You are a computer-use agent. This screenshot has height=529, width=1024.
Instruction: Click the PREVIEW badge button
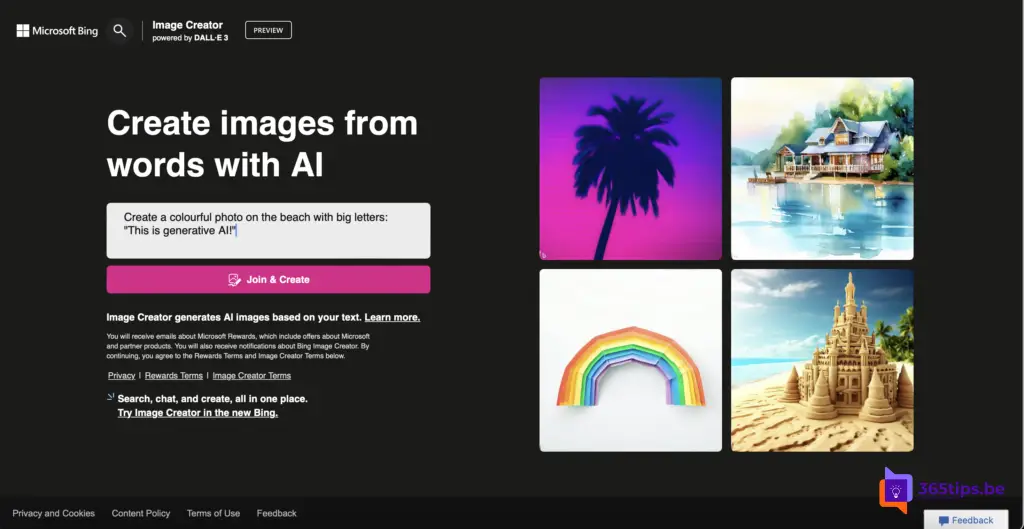pyautogui.click(x=268, y=31)
